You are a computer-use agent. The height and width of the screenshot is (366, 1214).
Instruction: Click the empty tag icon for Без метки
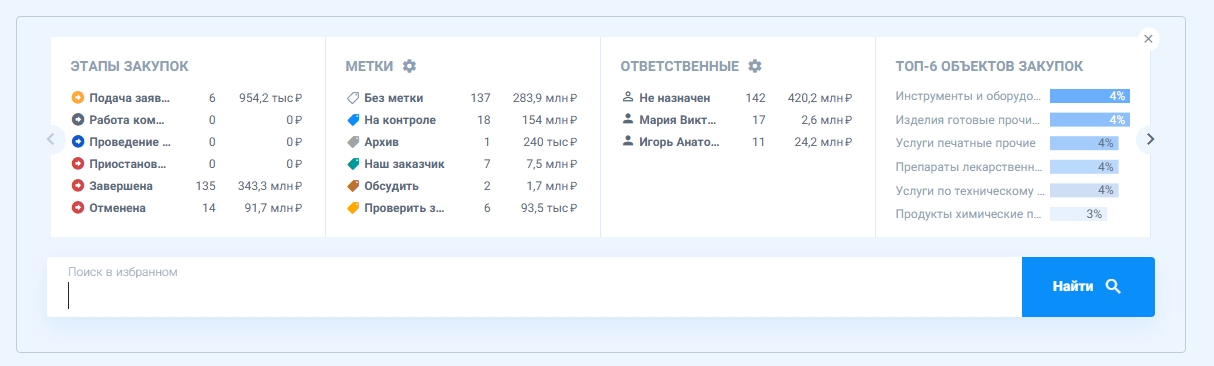coord(353,98)
